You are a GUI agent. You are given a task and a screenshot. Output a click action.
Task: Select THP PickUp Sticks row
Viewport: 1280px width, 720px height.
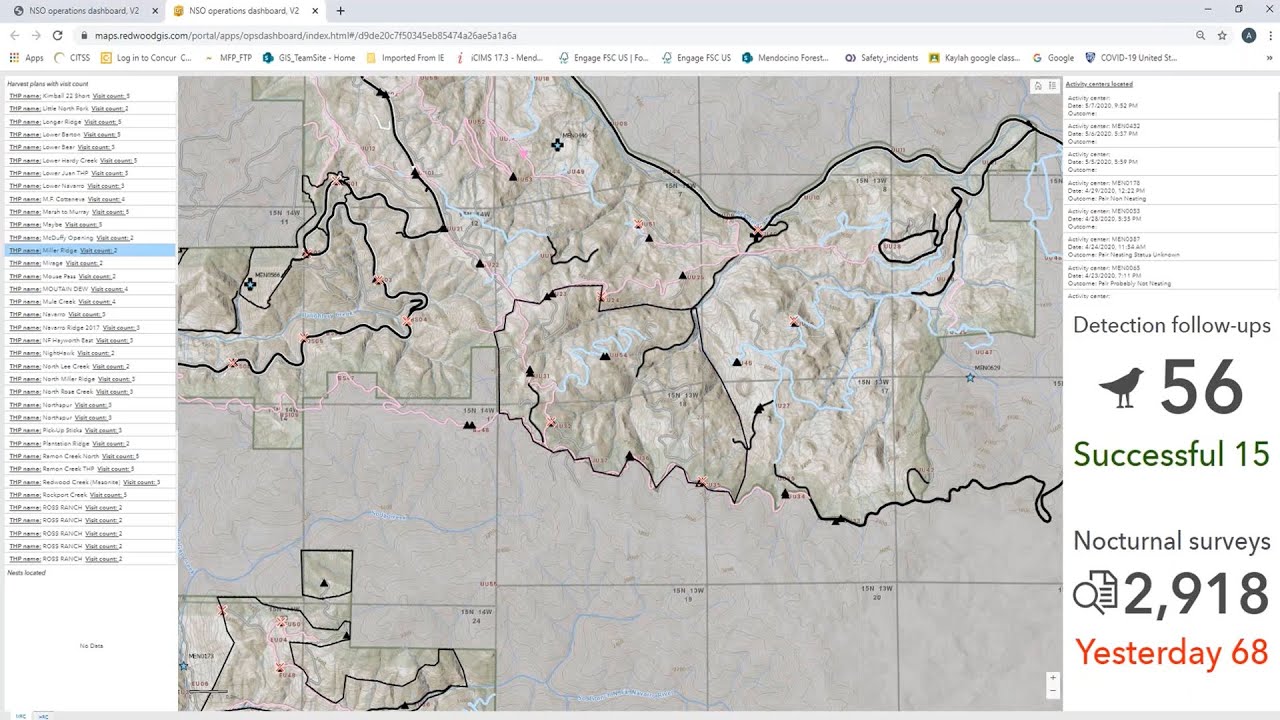pyautogui.click(x=89, y=430)
